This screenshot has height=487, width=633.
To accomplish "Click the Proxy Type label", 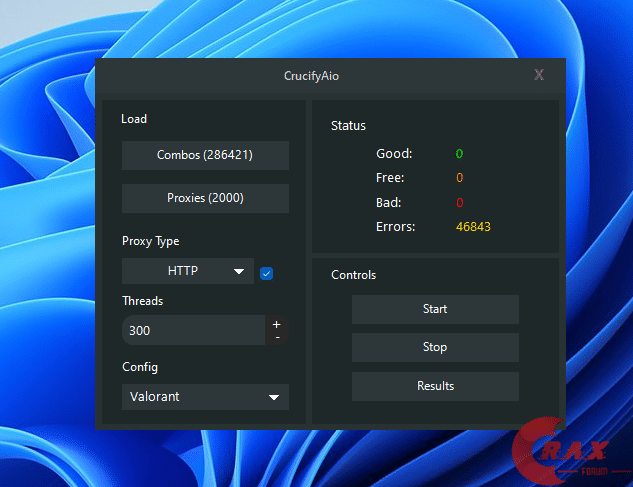I will [151, 241].
